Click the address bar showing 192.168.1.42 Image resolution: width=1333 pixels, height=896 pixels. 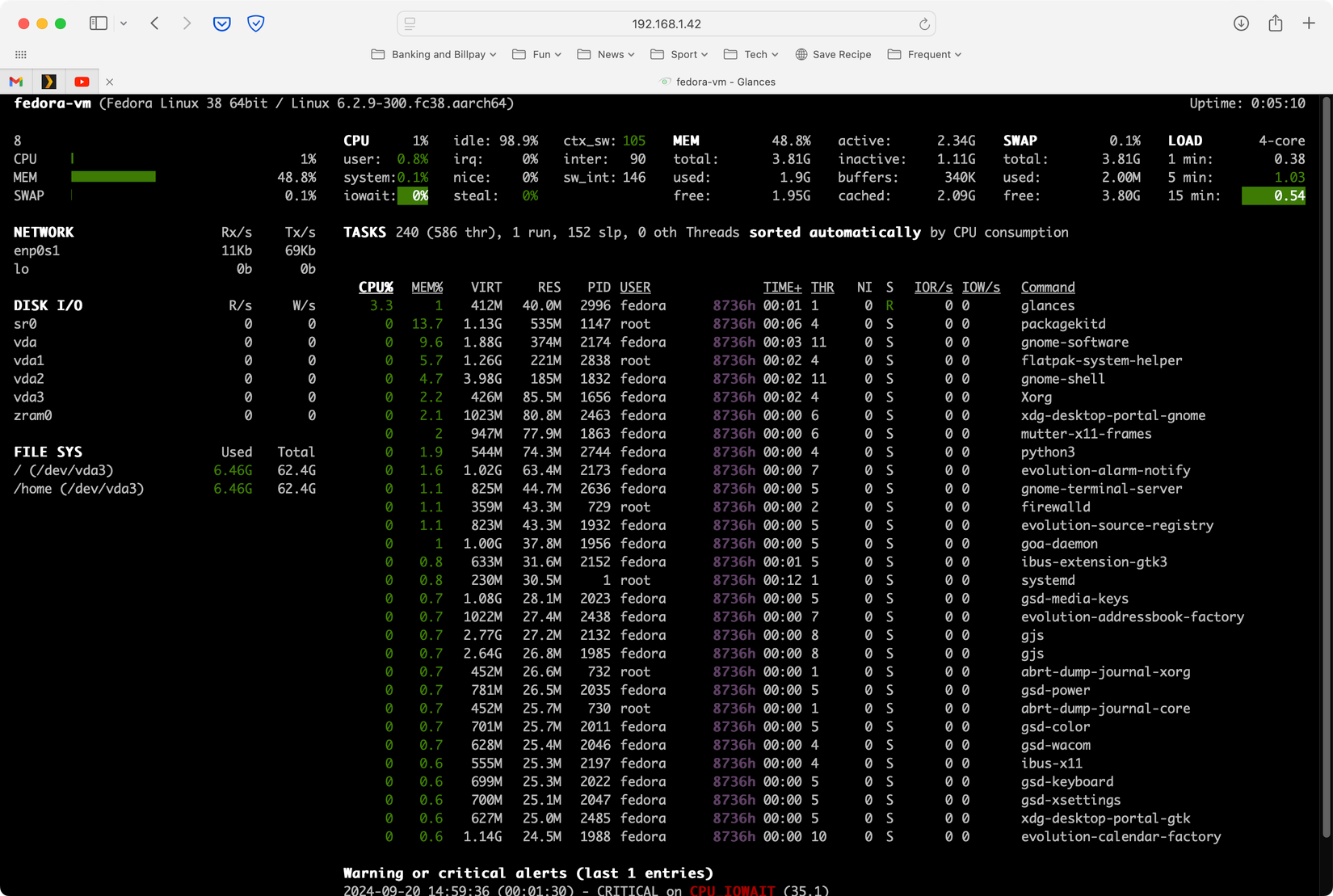[666, 23]
